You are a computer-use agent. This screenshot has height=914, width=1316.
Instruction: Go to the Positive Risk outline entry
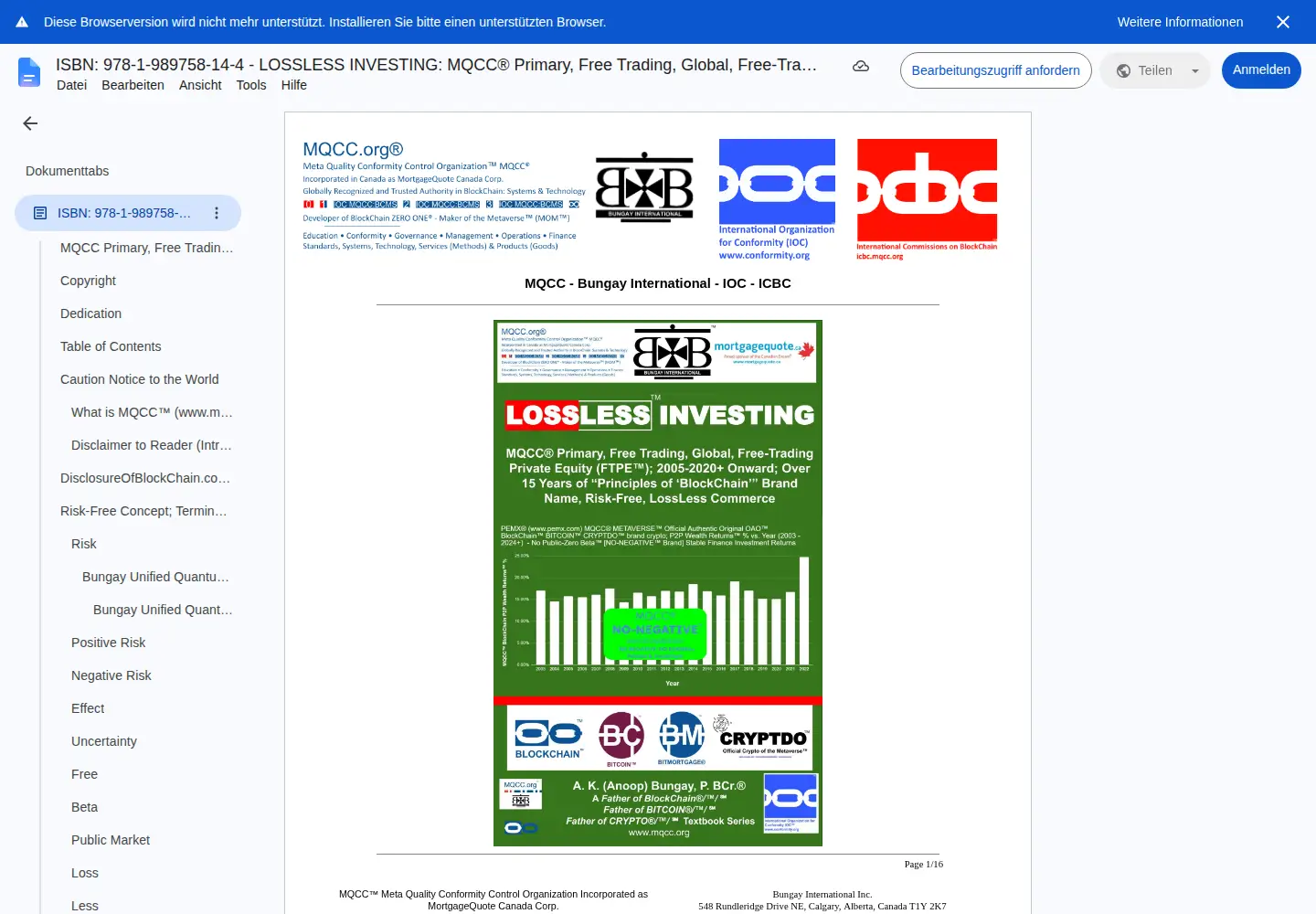tap(109, 643)
